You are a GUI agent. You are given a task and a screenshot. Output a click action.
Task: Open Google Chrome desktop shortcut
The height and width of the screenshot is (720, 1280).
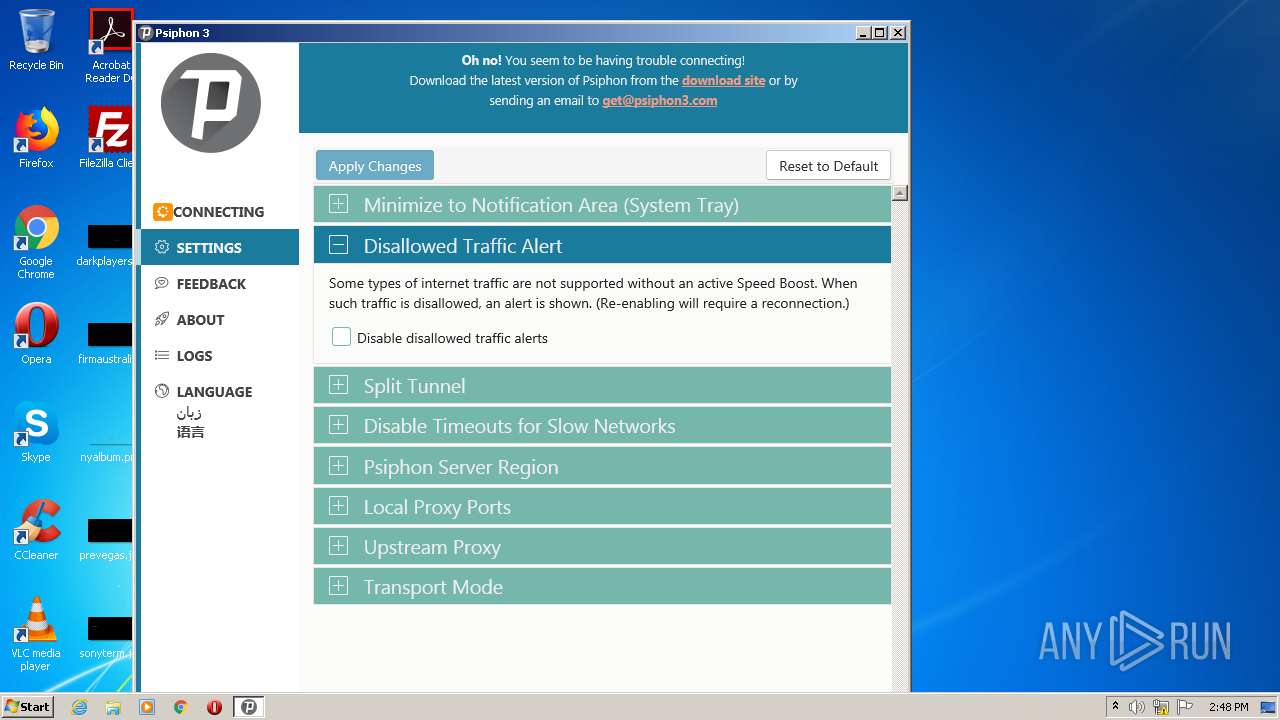tap(36, 242)
